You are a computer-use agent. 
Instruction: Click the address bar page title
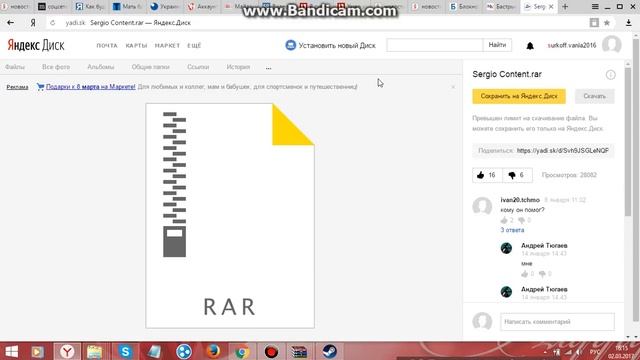pyautogui.click(x=140, y=23)
